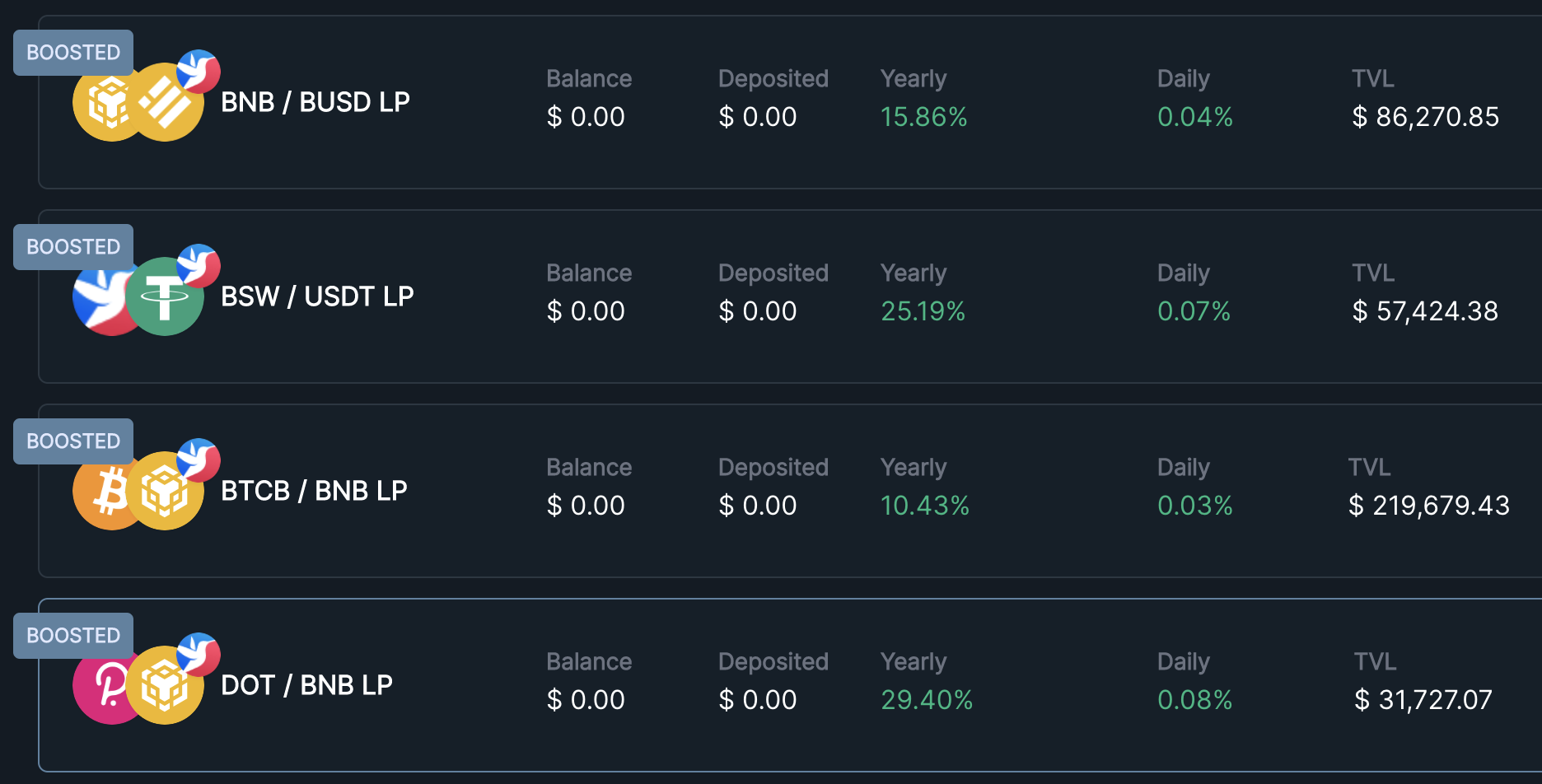The height and width of the screenshot is (784, 1542).
Task: Click the 29.40% yearly rate
Action: pyautogui.click(x=927, y=700)
